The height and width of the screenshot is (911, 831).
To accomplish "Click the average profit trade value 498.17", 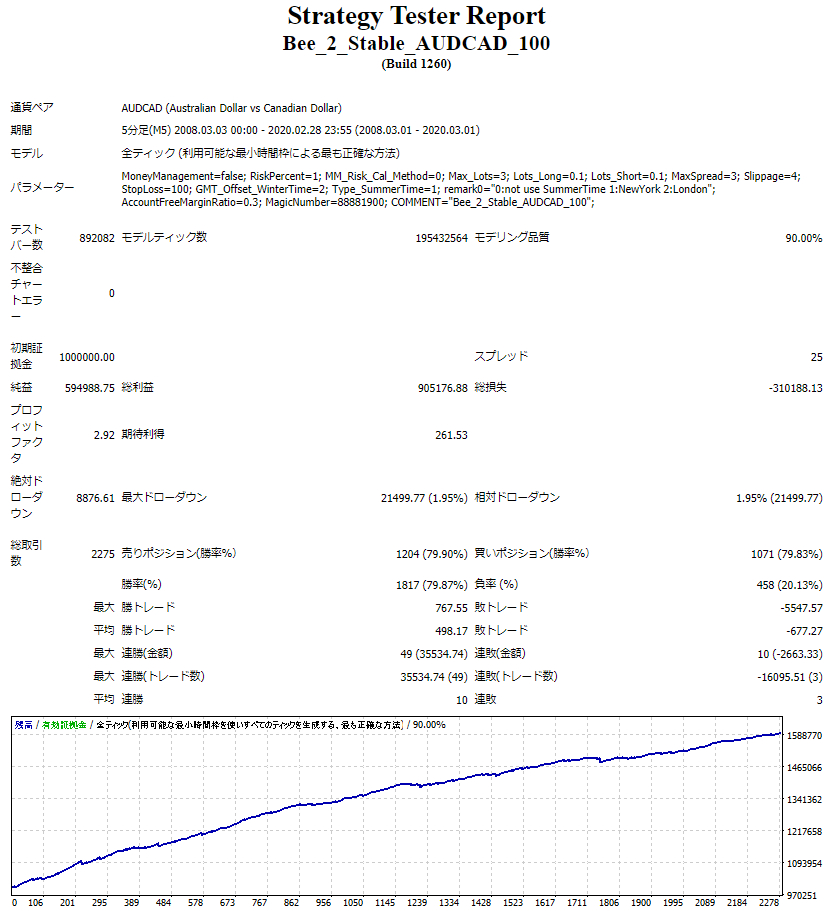I will (x=451, y=631).
